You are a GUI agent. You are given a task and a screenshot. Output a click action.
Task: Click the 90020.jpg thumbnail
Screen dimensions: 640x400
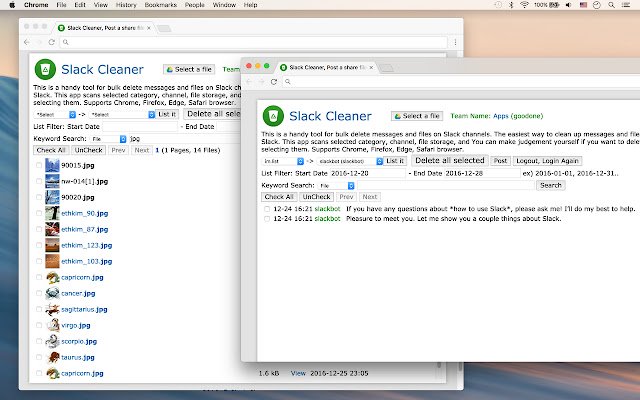(x=52, y=197)
